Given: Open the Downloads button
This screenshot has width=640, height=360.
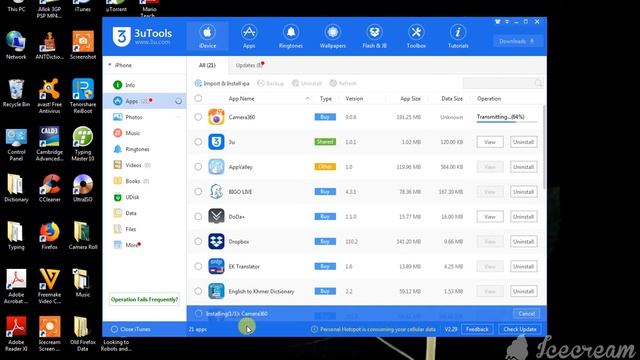Looking at the screenshot, I should point(517,41).
